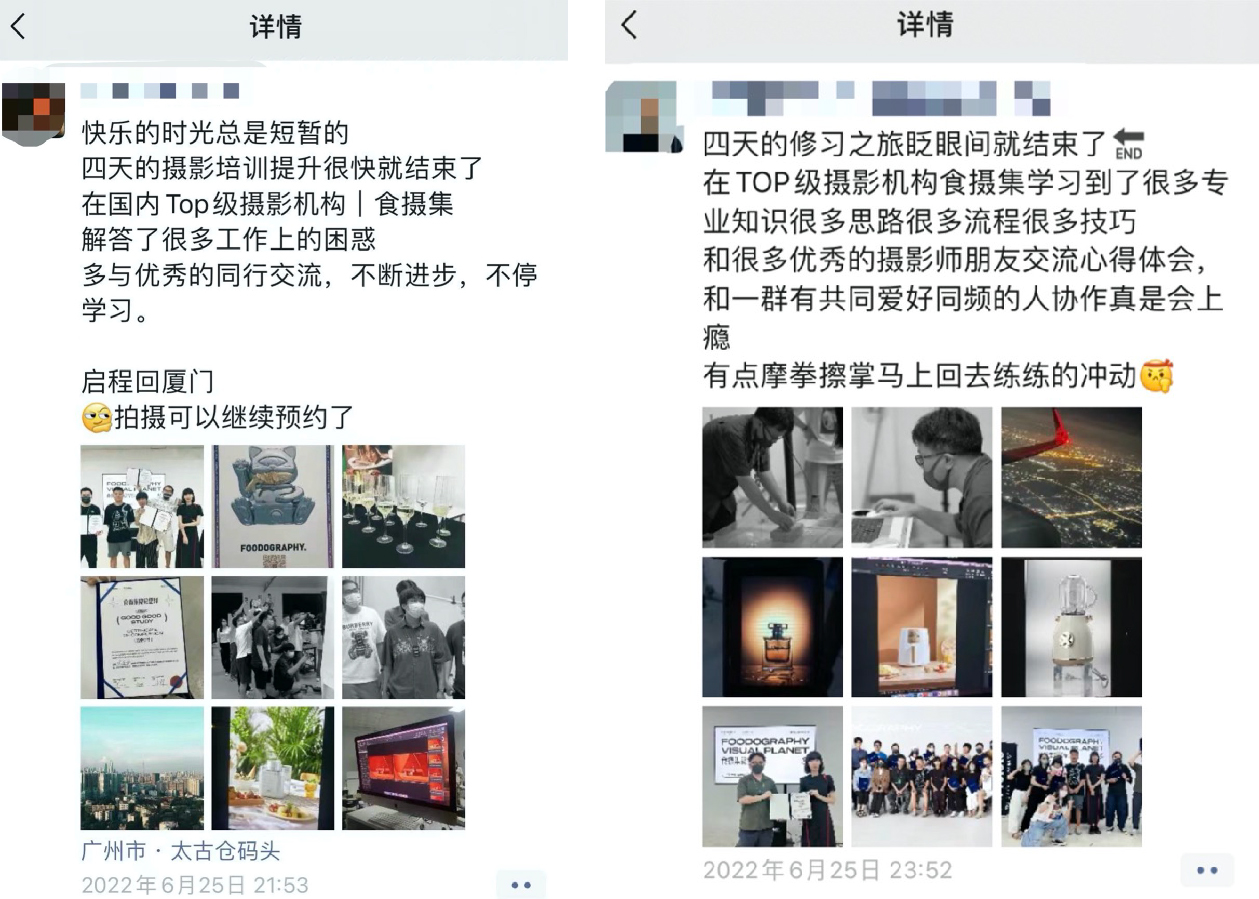View the city skyline photo in left post
1259x899 pixels.
[x=142, y=768]
